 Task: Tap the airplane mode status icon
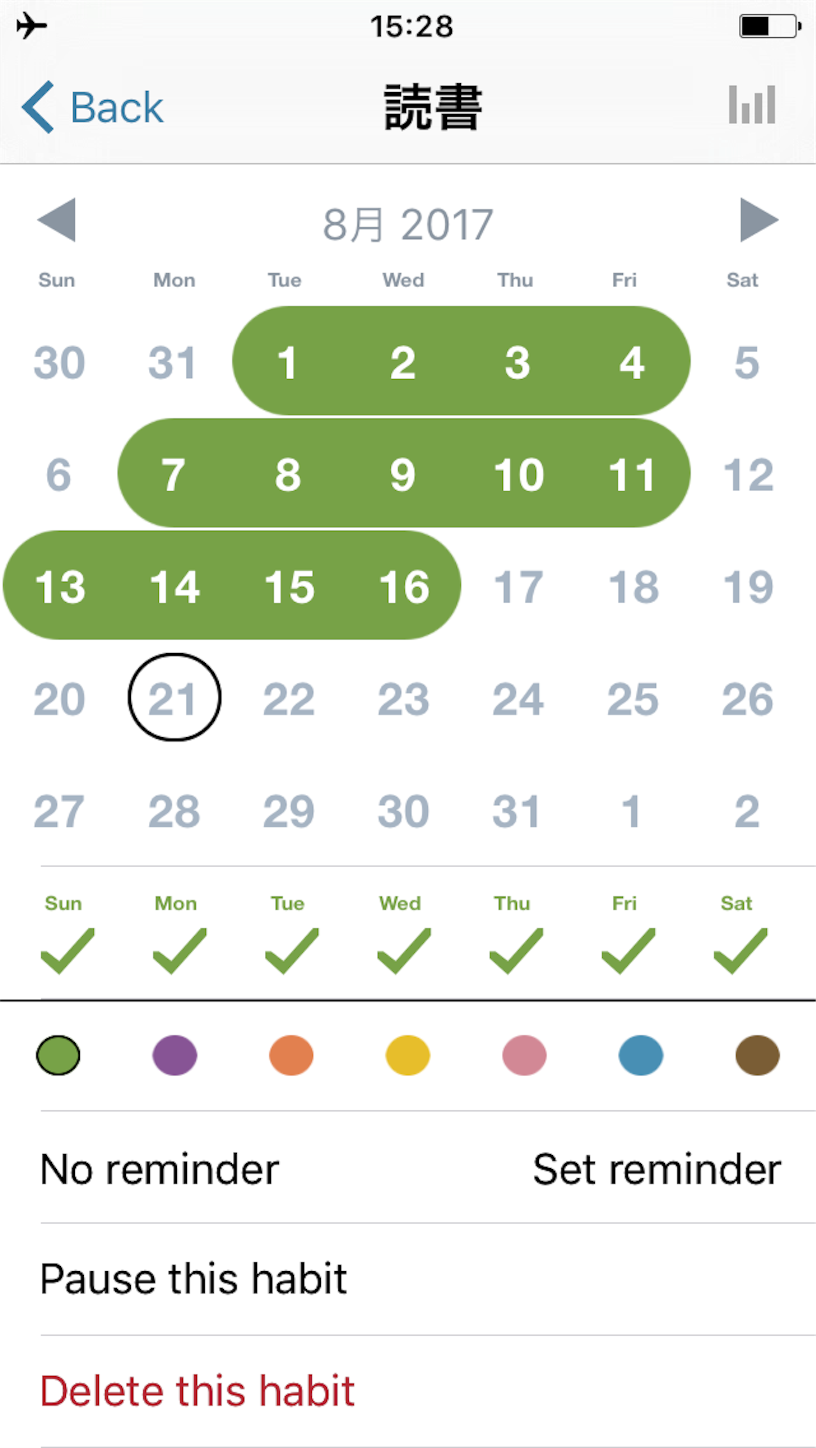pyautogui.click(x=32, y=26)
